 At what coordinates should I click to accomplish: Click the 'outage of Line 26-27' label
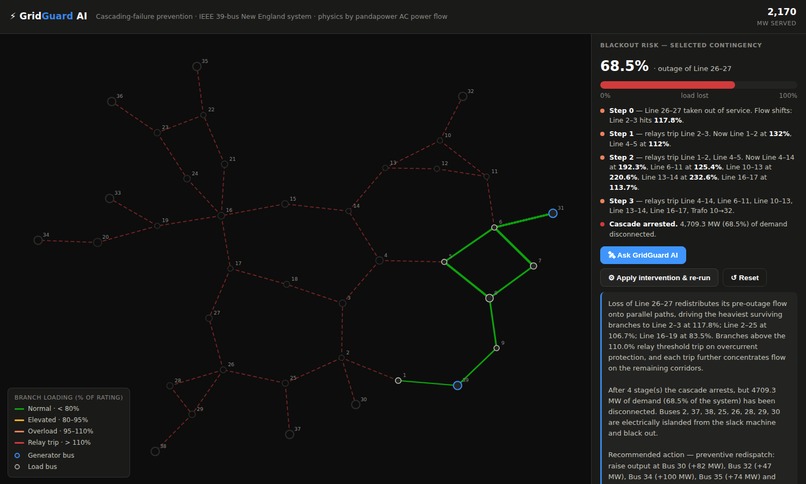pyautogui.click(x=694, y=68)
